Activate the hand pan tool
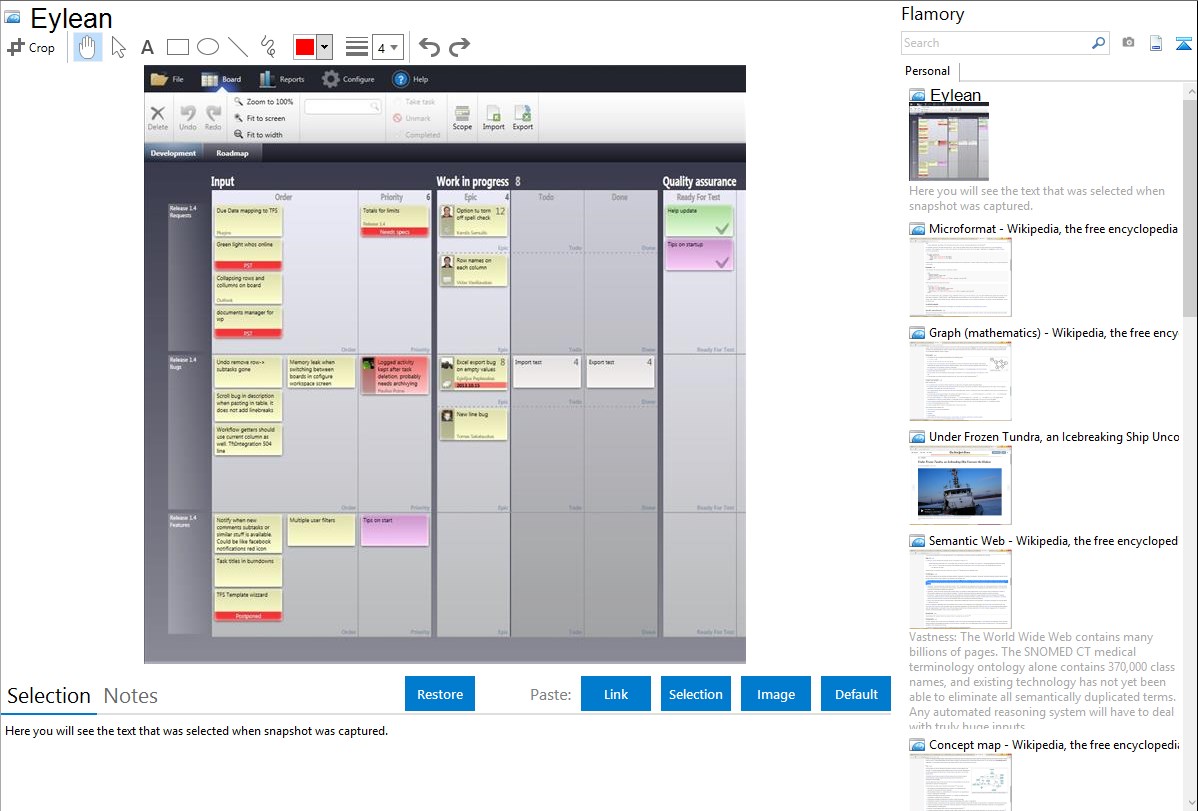This screenshot has height=811, width=1198. coord(87,47)
